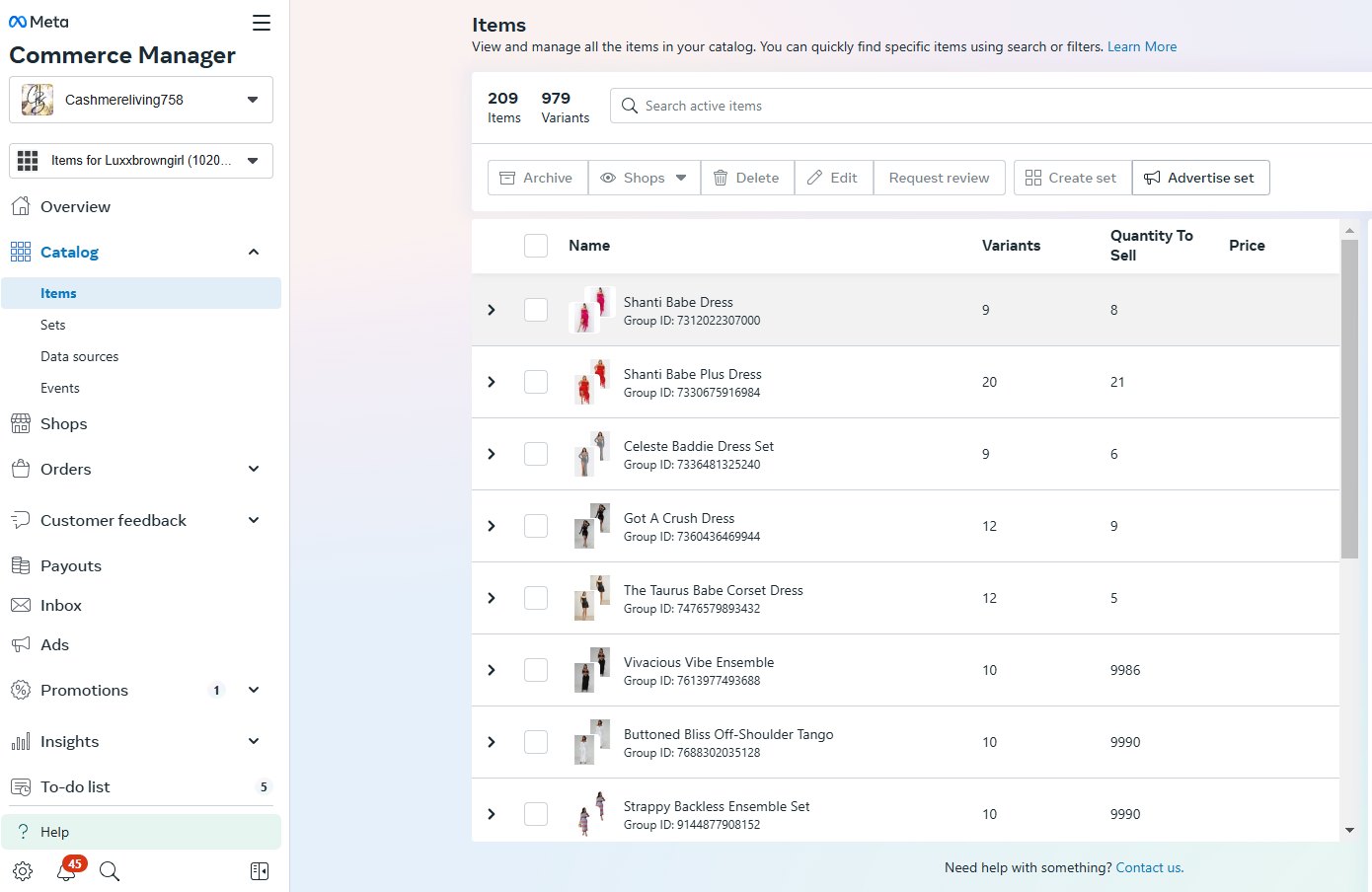
Task: Click the Inbox envelope icon
Action: (x=21, y=605)
